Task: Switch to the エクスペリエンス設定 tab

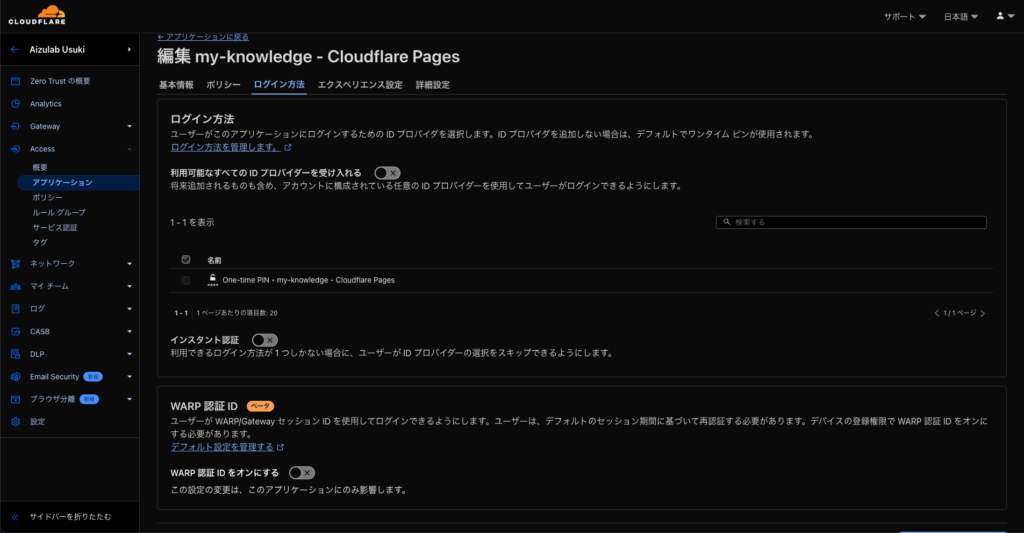Action: tap(360, 85)
